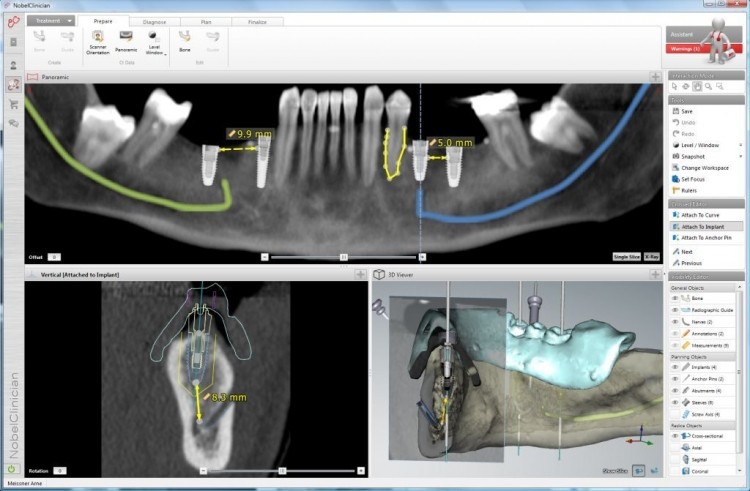The height and width of the screenshot is (491, 750).
Task: Click the Save tool
Action: (683, 111)
